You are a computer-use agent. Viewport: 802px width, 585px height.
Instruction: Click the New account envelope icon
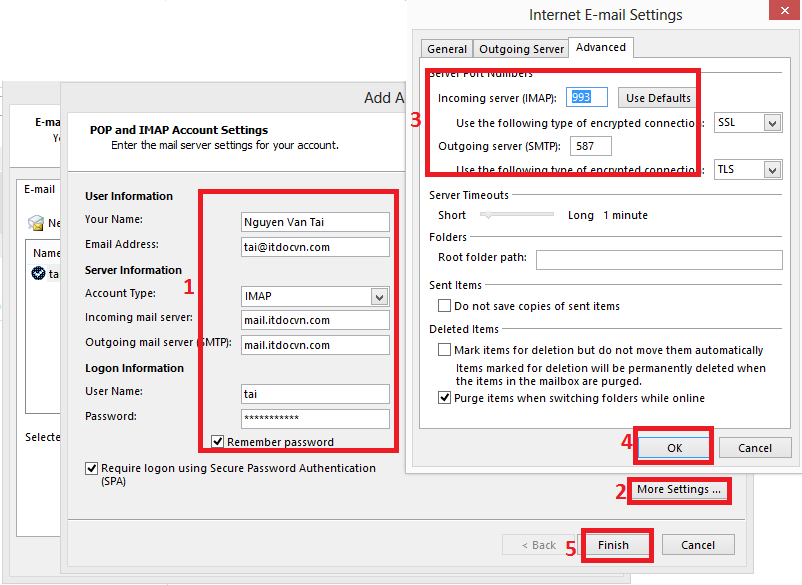37,223
